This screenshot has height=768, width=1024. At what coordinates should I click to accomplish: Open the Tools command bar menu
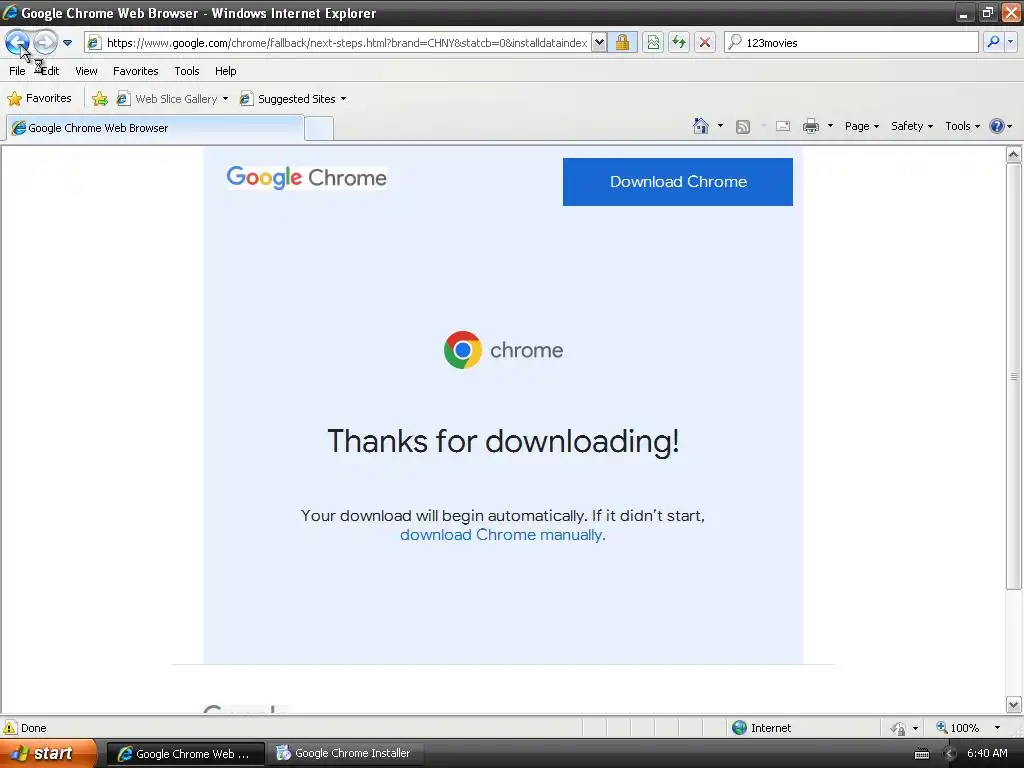point(963,126)
